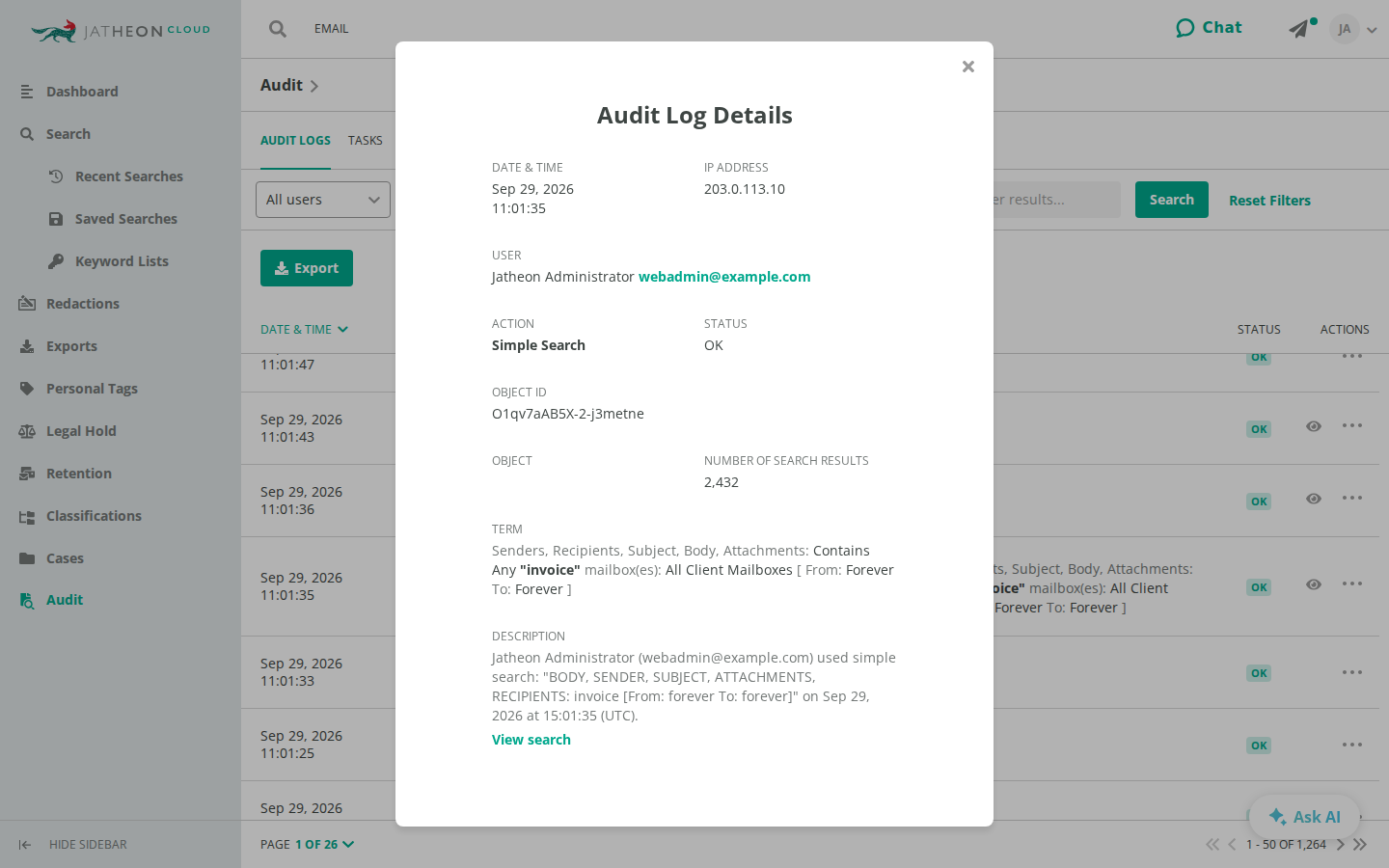
Task: Click the eye icon on the 11:01:43 row
Action: tap(1314, 426)
